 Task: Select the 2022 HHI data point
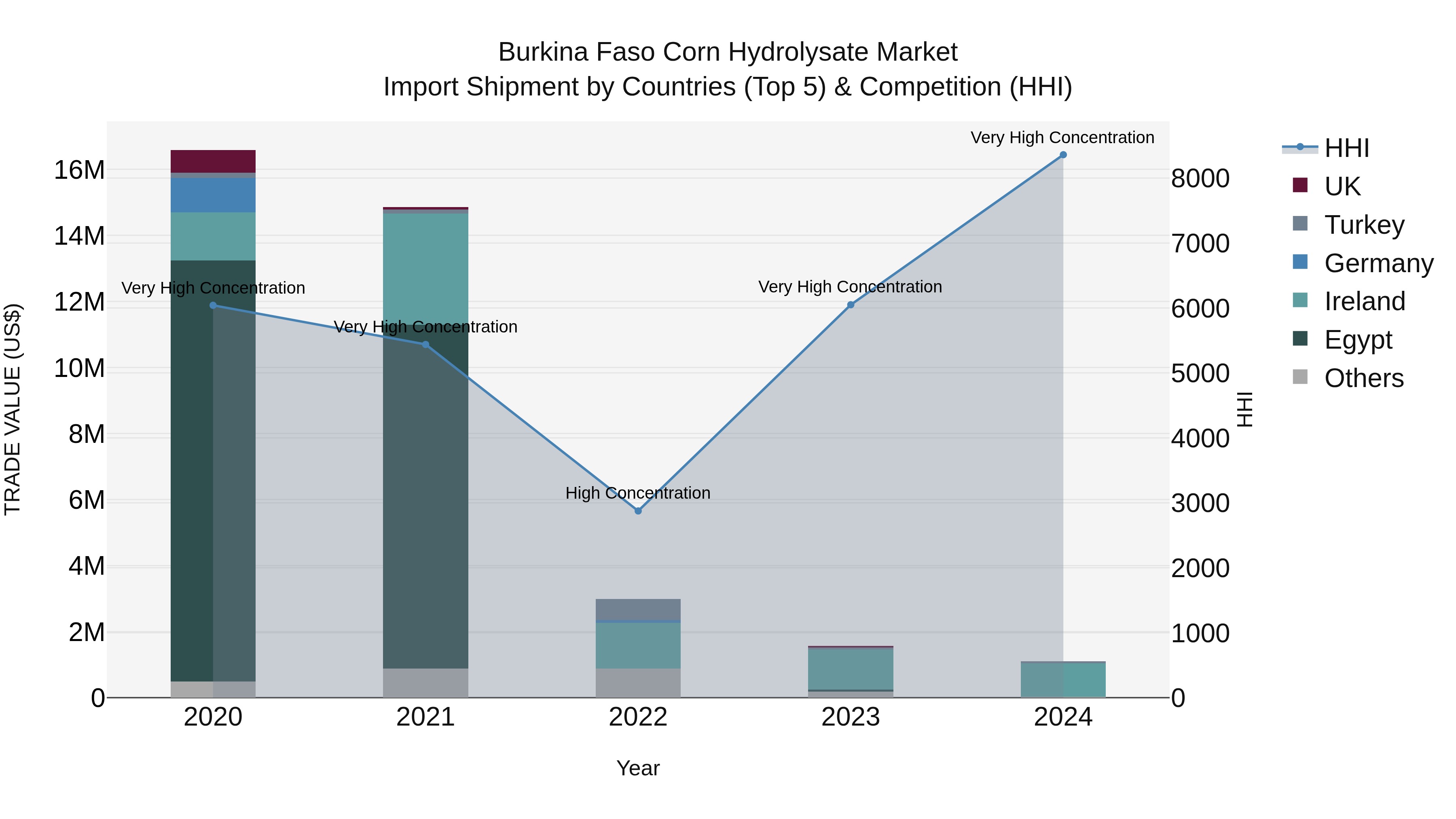click(x=638, y=511)
